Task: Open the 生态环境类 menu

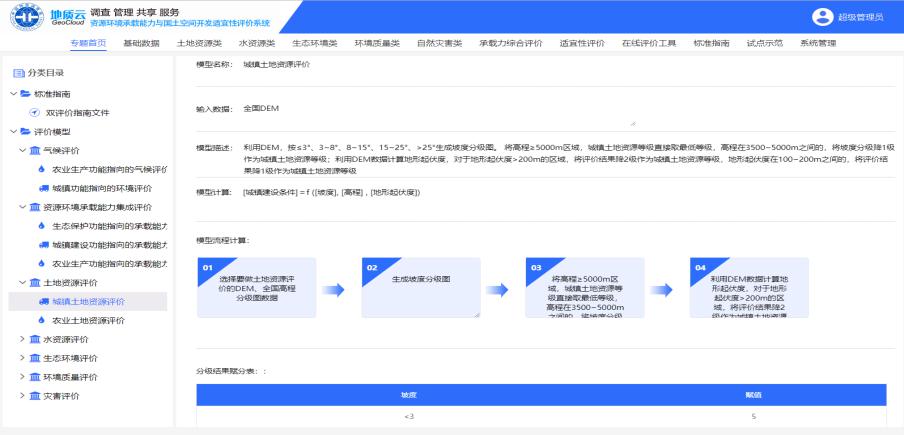Action: click(314, 43)
